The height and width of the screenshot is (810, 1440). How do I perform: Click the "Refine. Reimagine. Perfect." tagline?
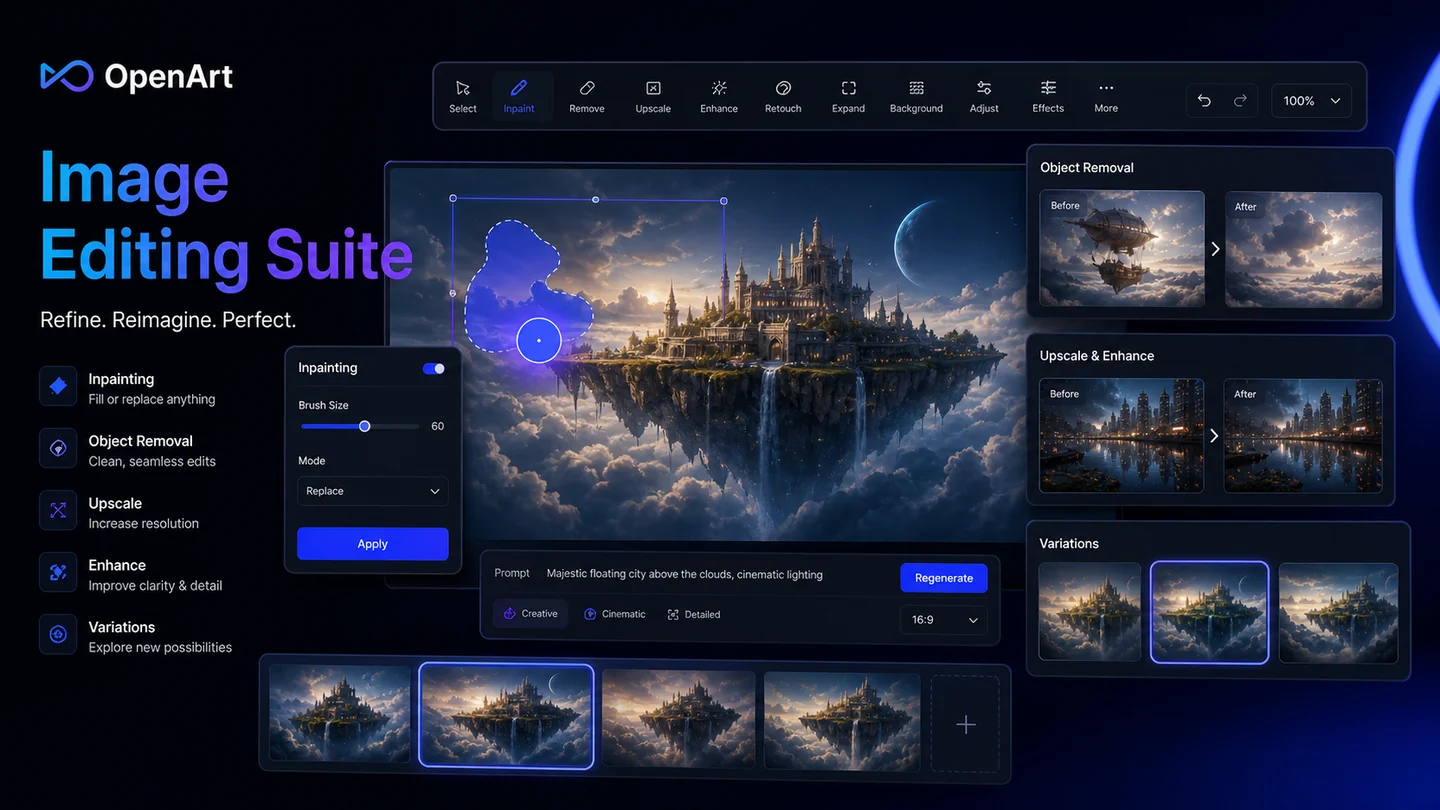[x=168, y=320]
